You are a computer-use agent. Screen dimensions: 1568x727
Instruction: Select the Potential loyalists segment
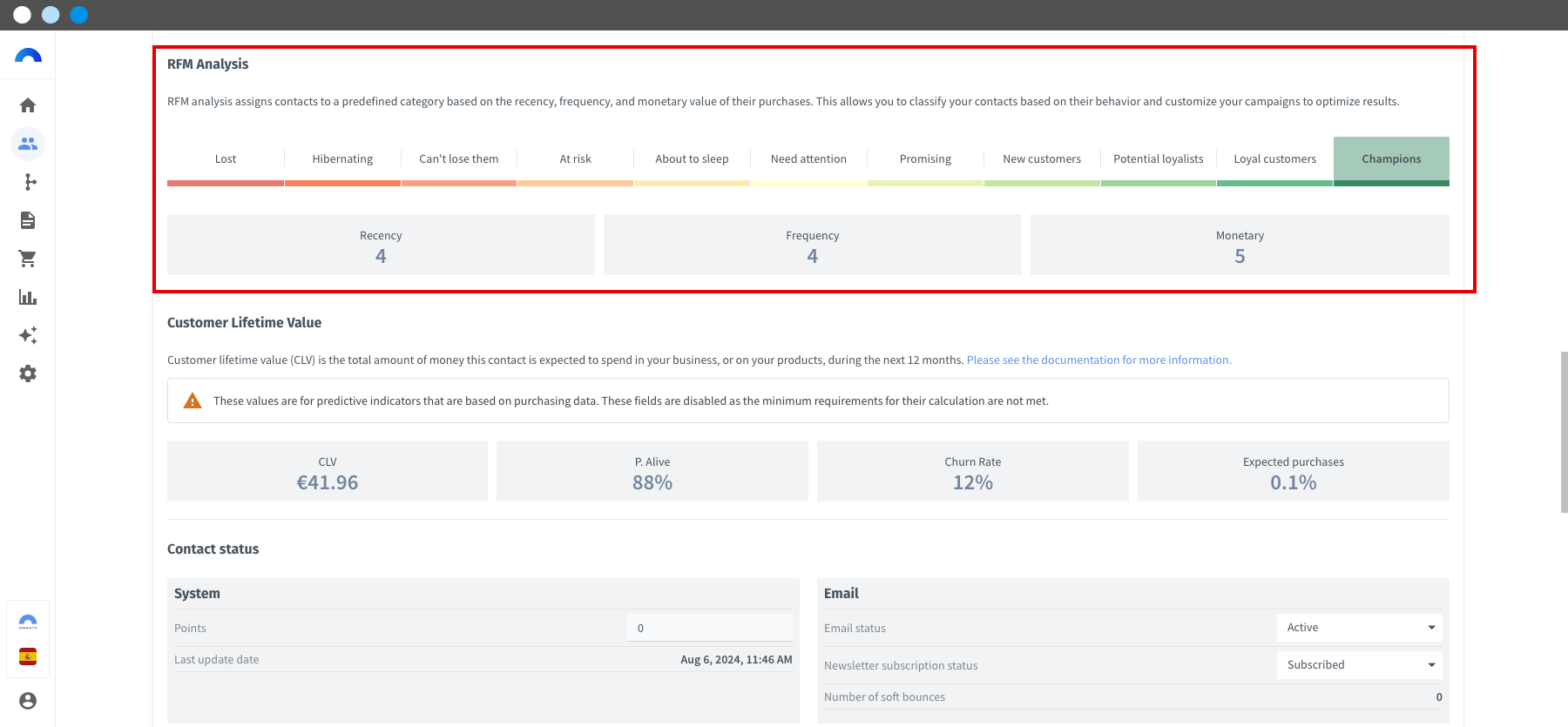pos(1159,159)
